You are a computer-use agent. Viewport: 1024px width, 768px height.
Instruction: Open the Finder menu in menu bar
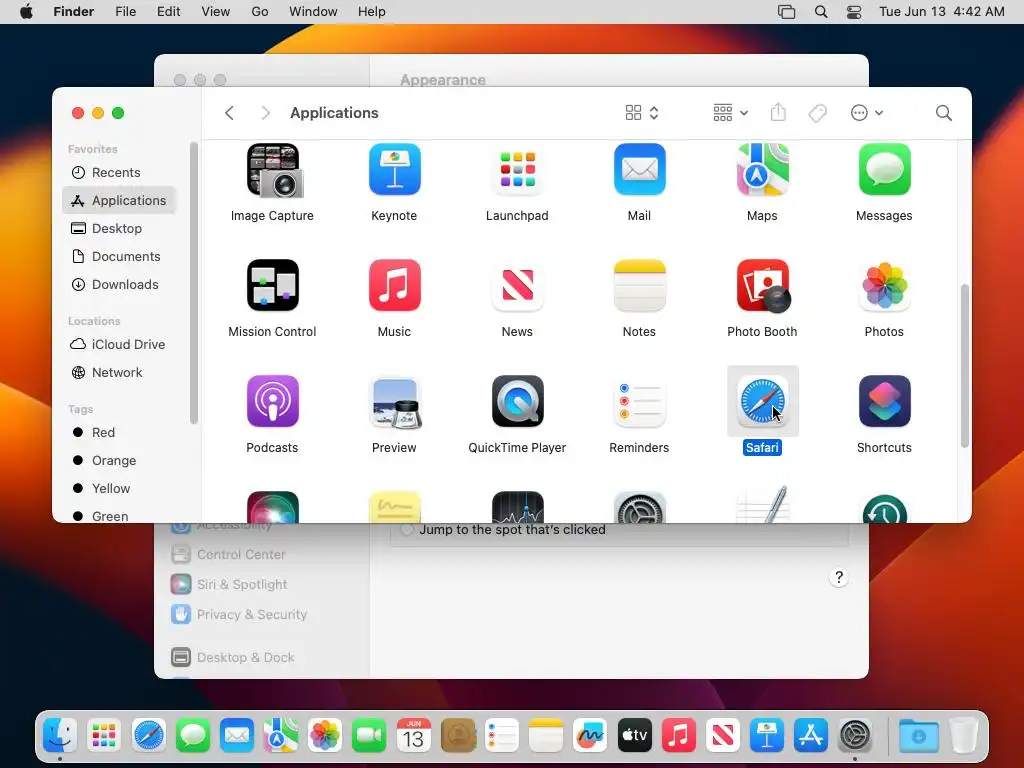74,12
